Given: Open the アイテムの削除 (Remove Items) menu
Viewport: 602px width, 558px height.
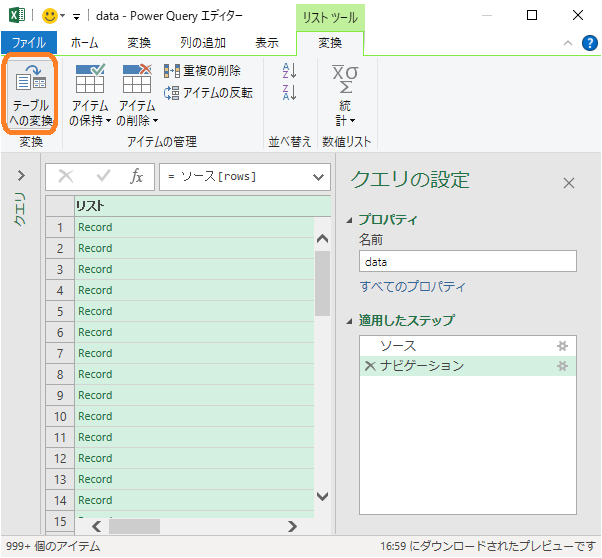Looking at the screenshot, I should coord(137,98).
